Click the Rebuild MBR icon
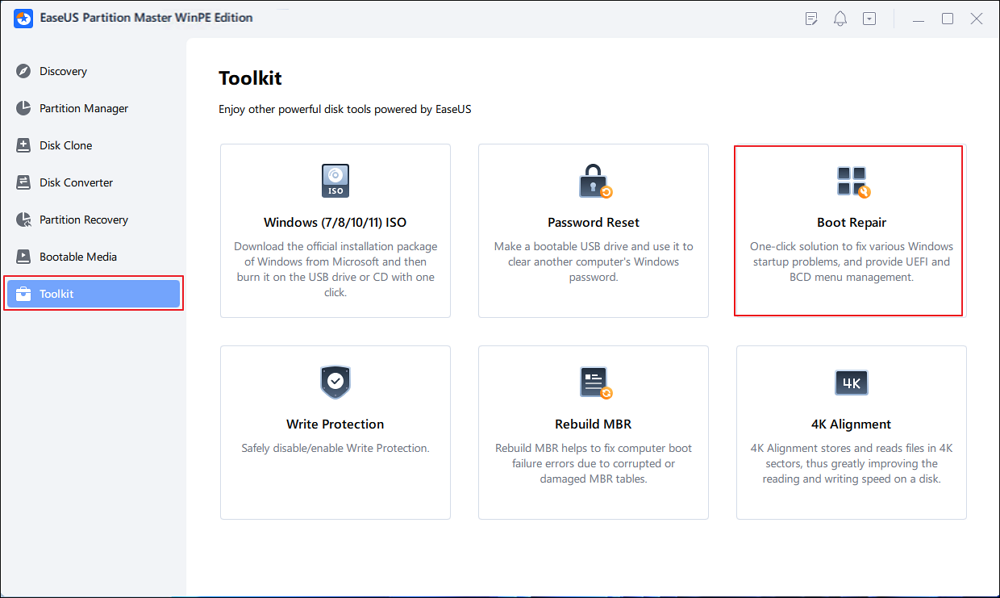 coord(594,383)
